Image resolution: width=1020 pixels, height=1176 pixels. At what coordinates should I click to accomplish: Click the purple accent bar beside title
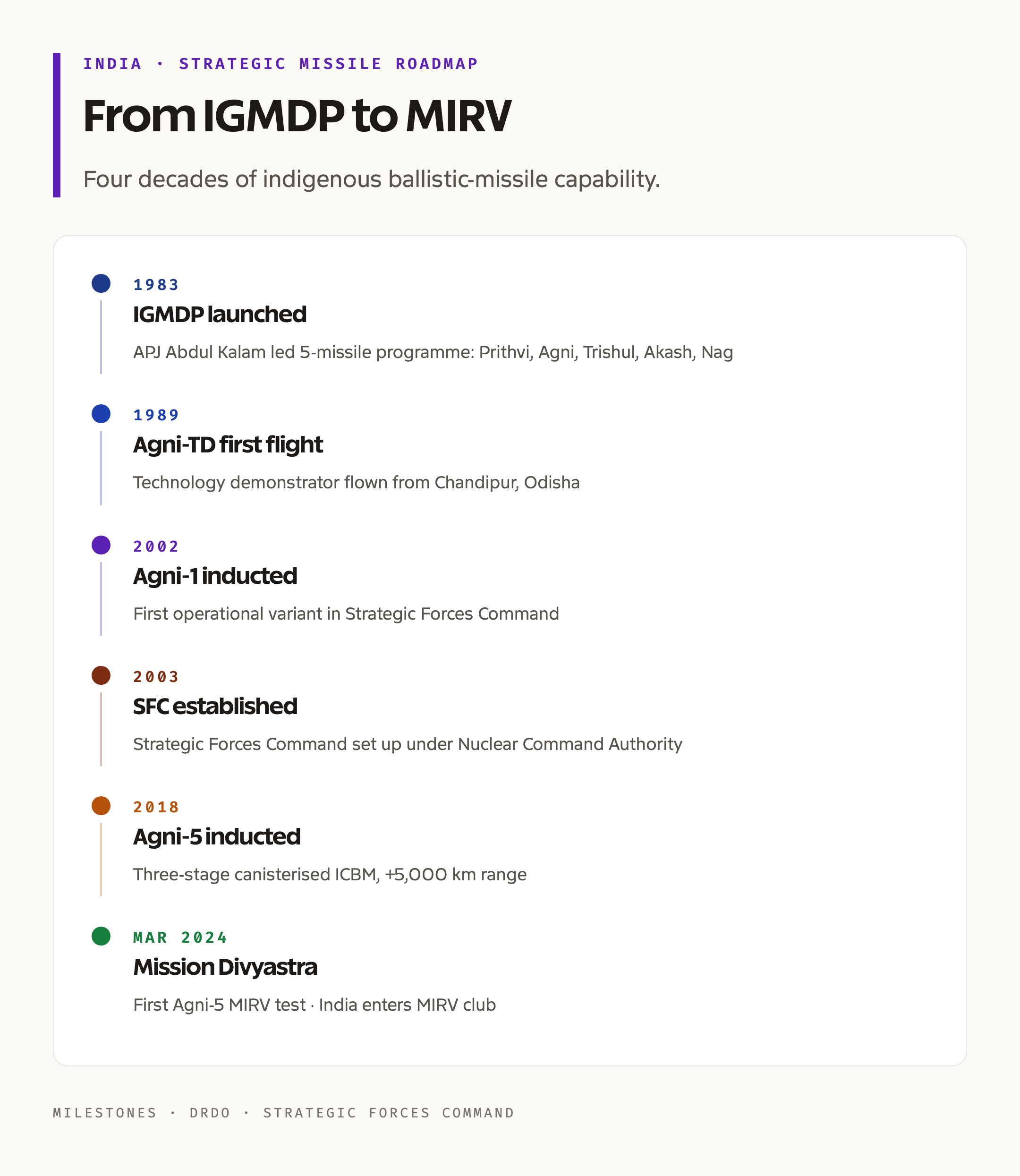click(56, 125)
